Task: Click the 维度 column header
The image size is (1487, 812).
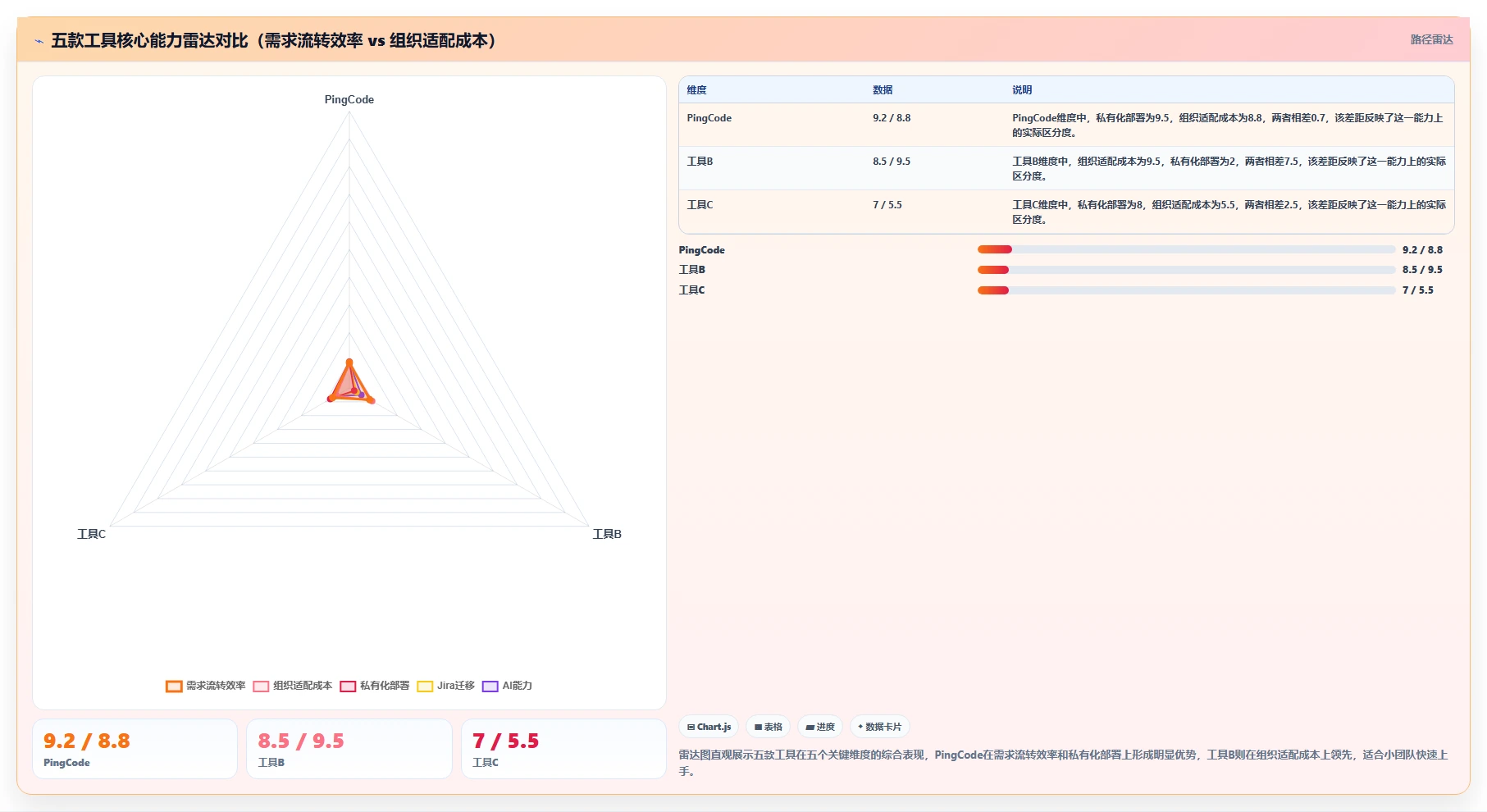Action: point(696,90)
